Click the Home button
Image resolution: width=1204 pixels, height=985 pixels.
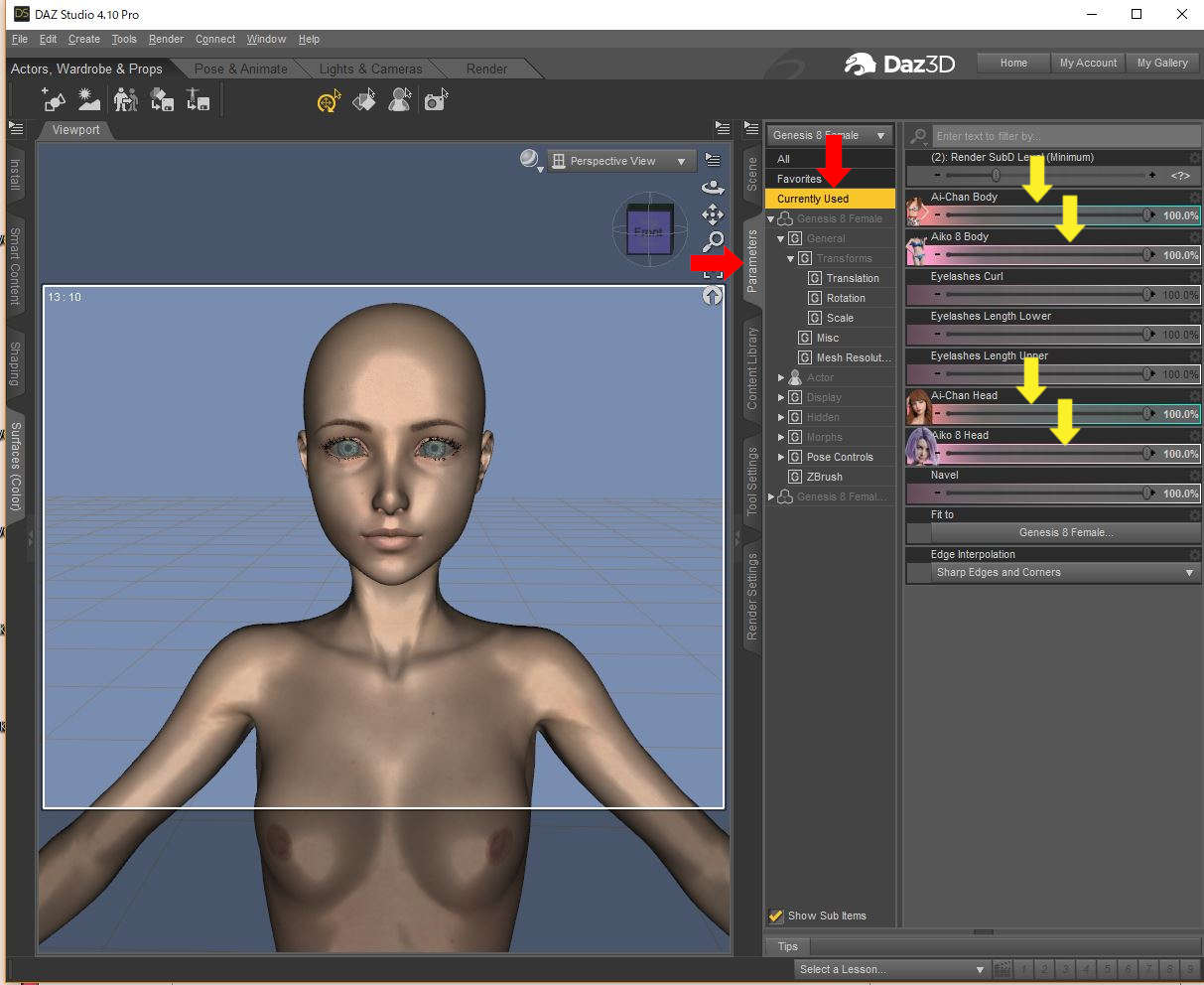[x=1013, y=63]
